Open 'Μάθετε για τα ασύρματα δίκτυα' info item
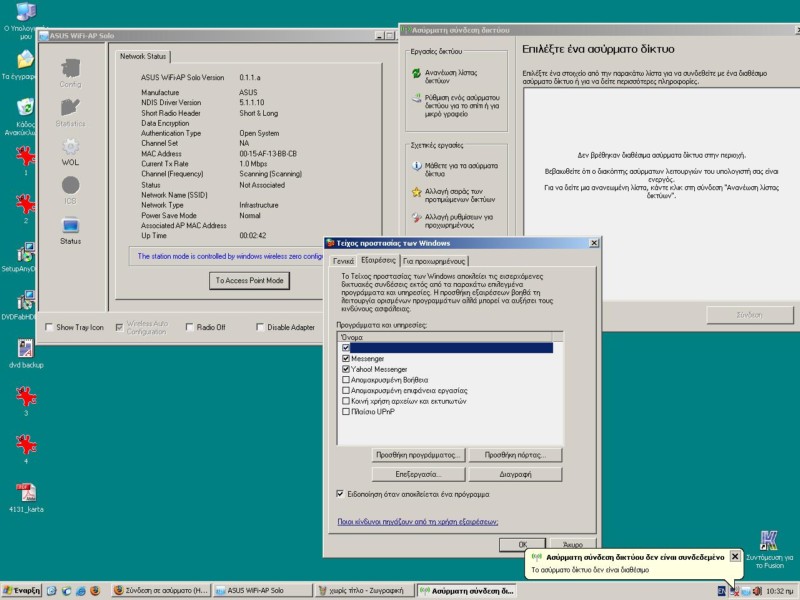Screen dimensions: 800x600 [x=455, y=169]
